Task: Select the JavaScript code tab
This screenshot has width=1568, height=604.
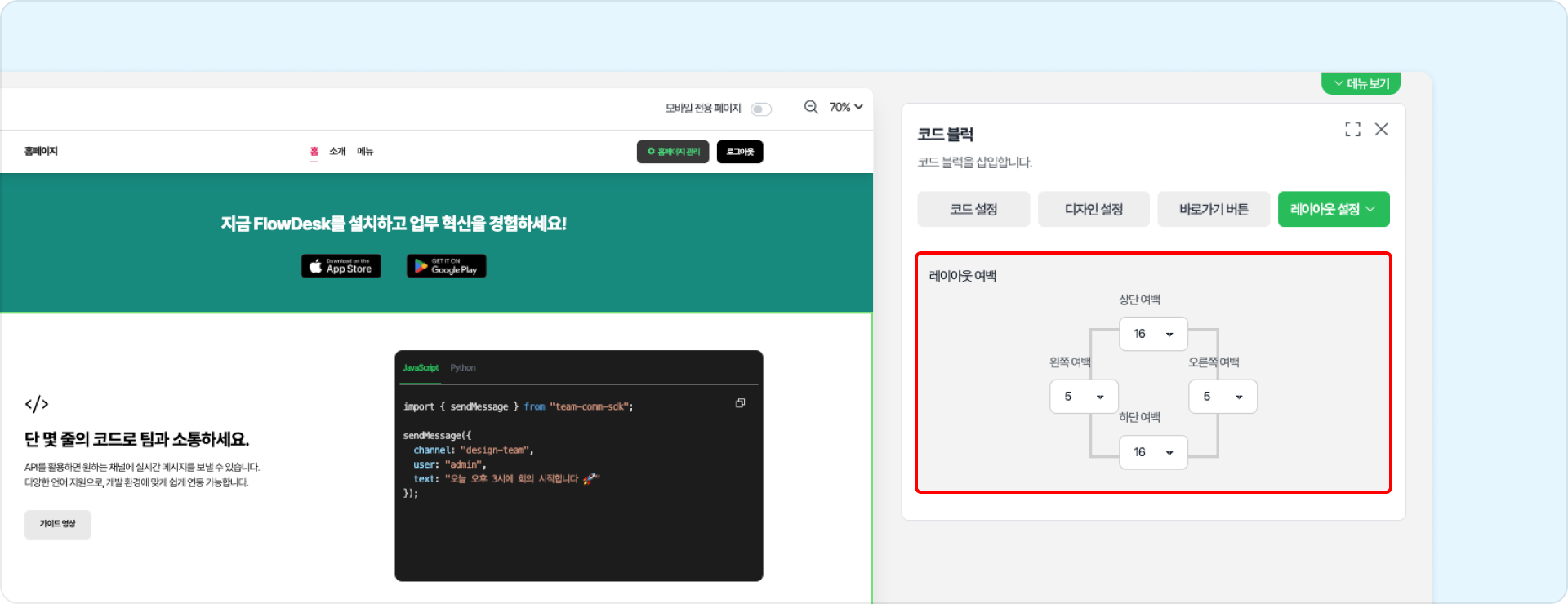Action: pyautogui.click(x=421, y=368)
